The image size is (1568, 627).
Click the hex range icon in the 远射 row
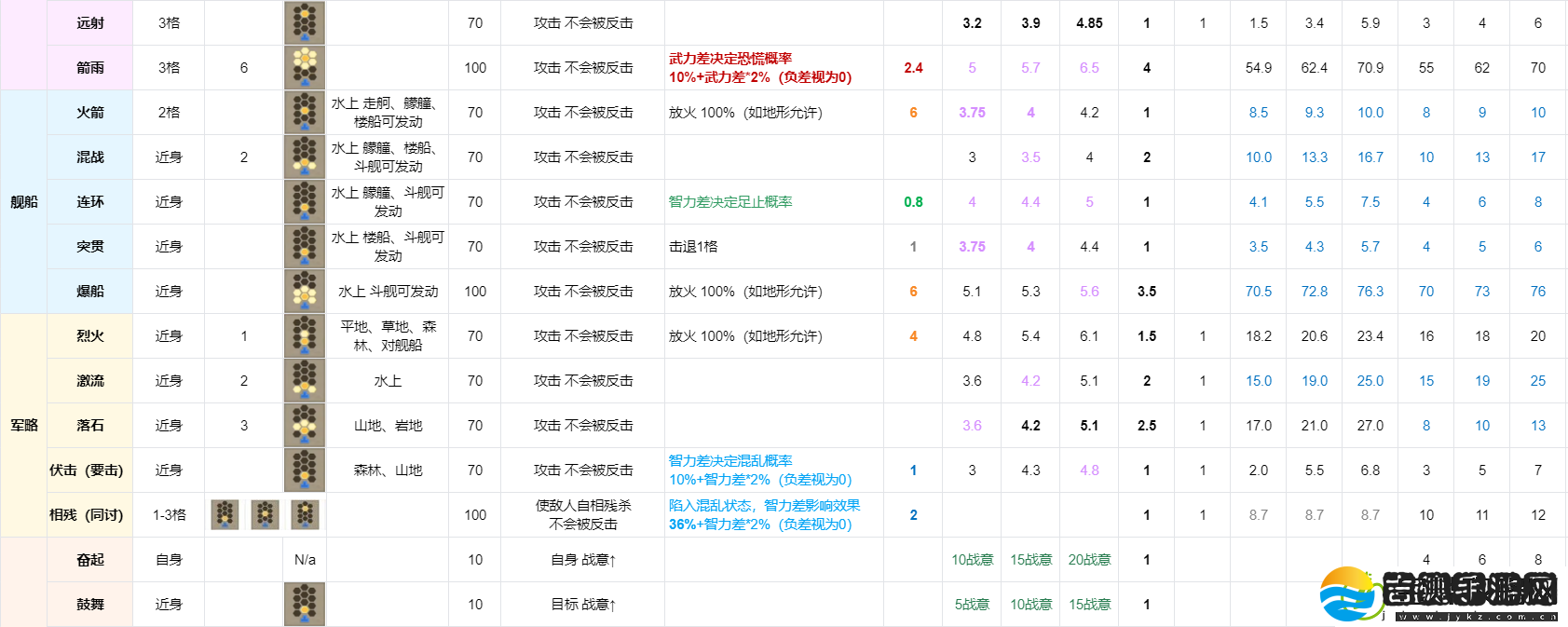305,23
